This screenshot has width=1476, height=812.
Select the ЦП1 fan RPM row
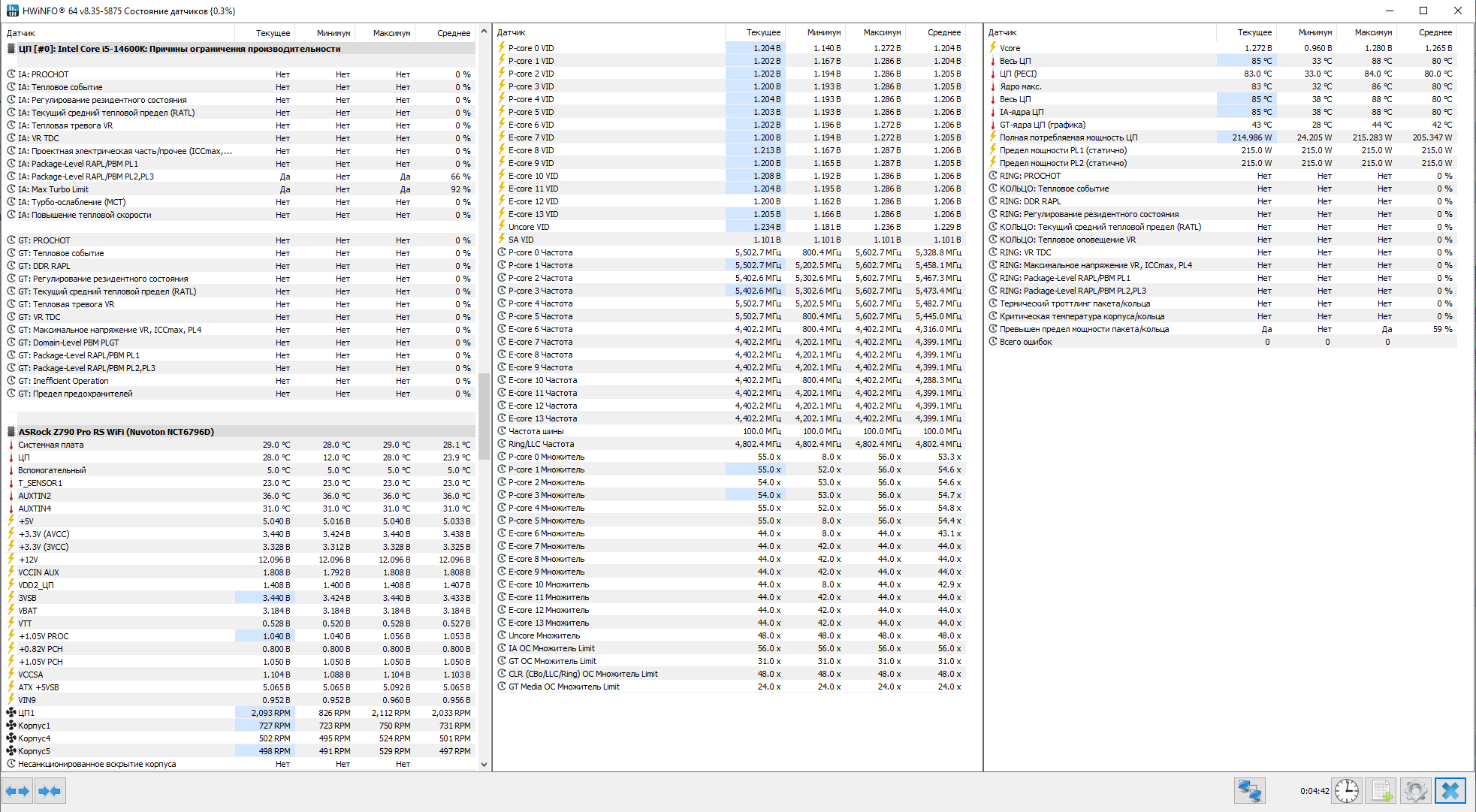[x=26, y=713]
